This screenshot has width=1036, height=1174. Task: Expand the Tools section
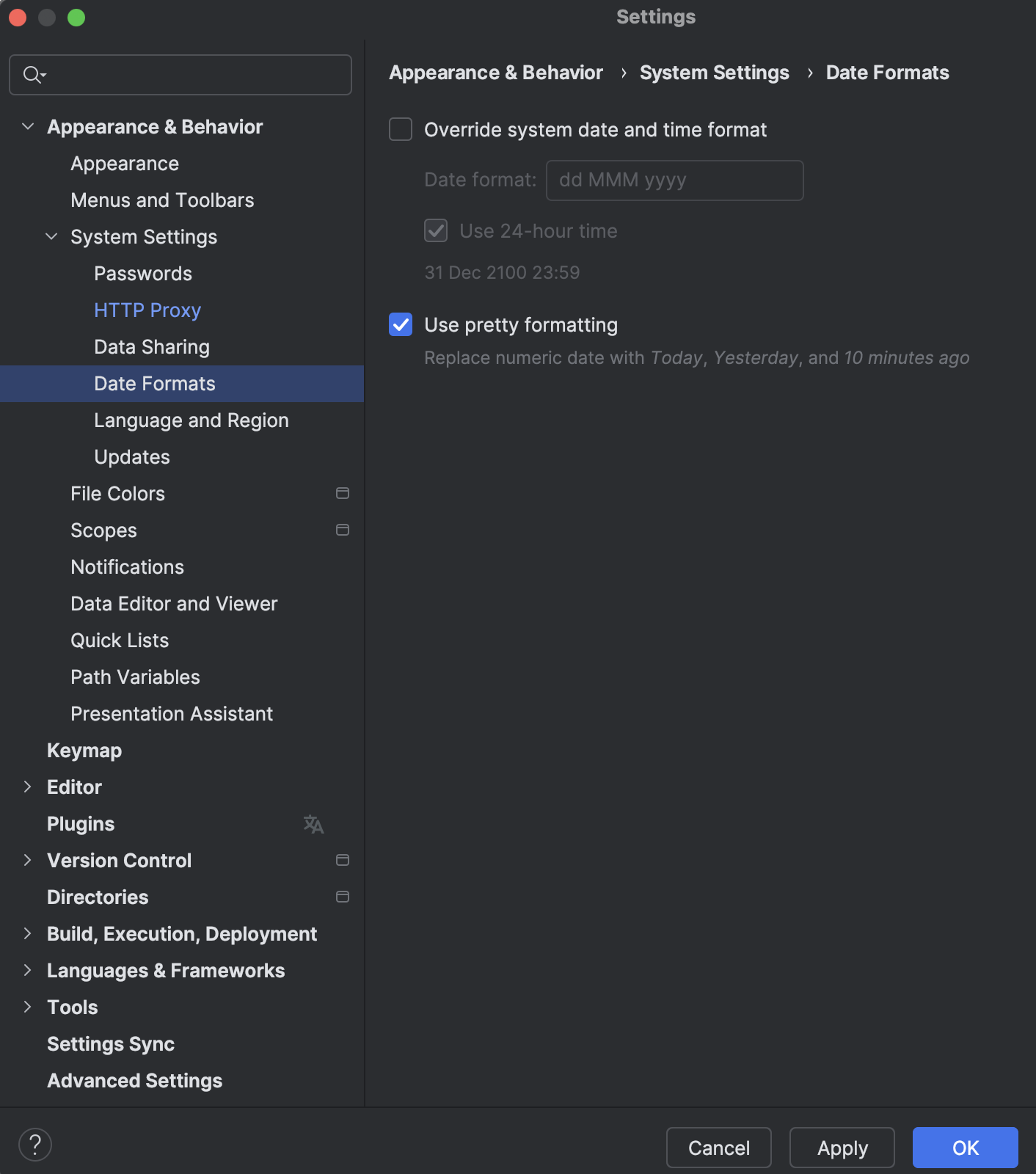[28, 1007]
